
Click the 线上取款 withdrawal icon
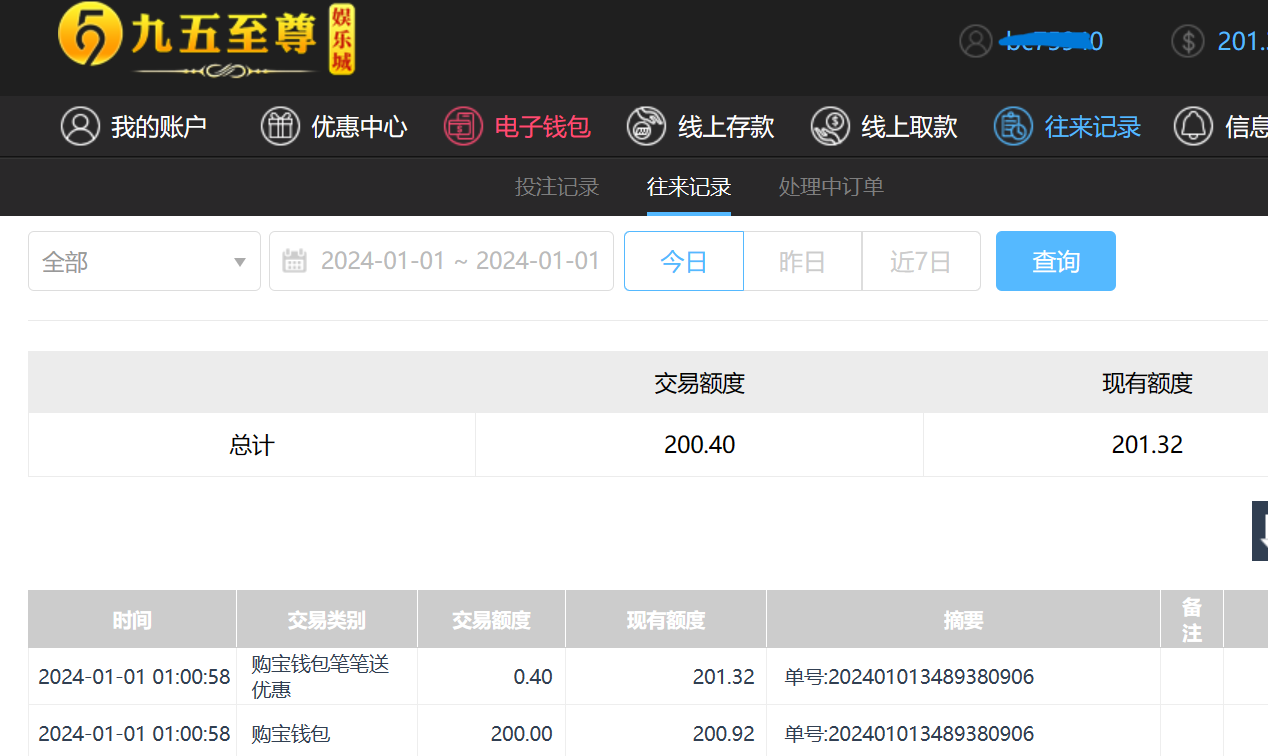point(830,127)
